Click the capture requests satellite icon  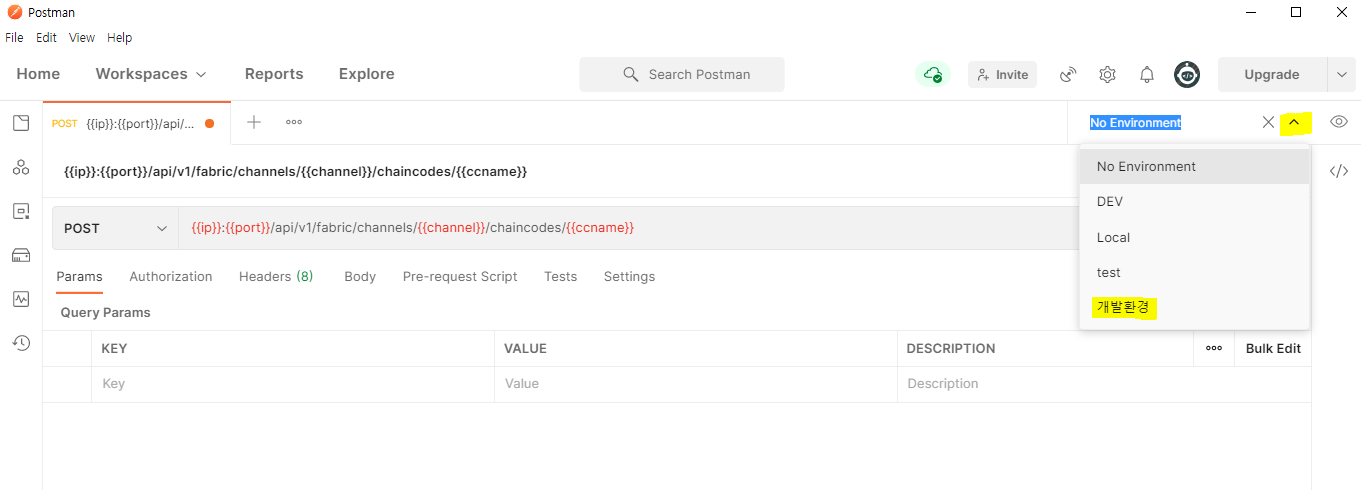[x=1068, y=74]
